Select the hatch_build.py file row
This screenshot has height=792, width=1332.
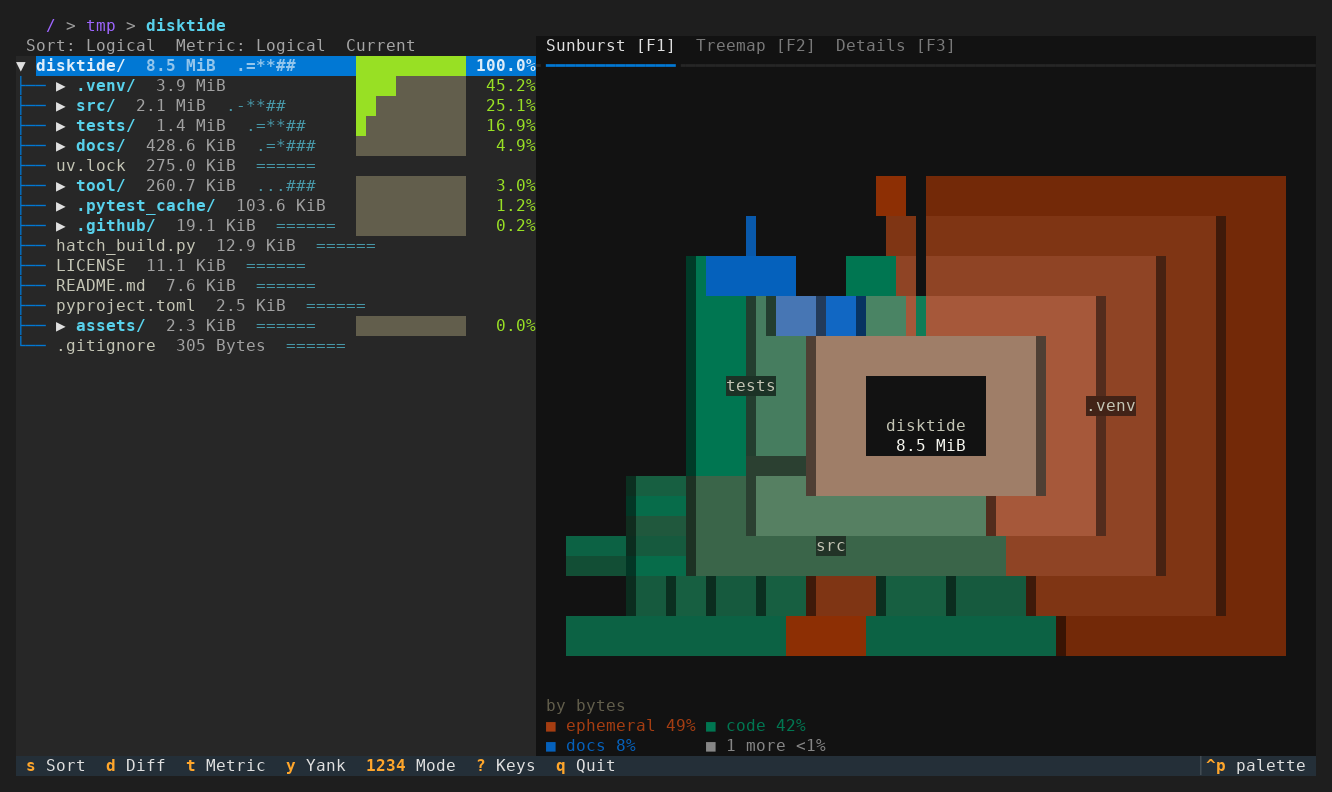pos(276,246)
